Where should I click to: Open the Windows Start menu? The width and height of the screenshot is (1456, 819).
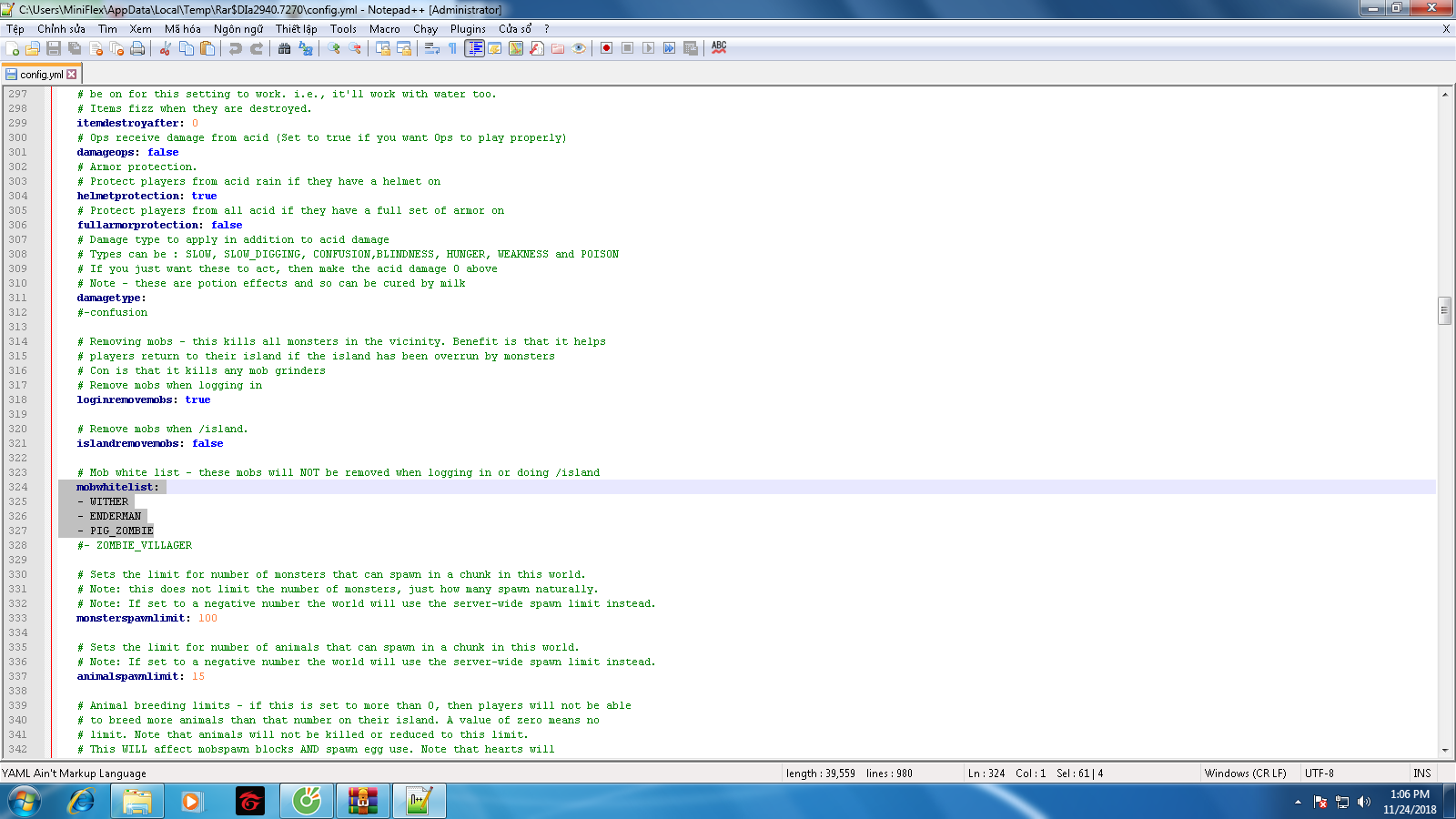[x=25, y=802]
